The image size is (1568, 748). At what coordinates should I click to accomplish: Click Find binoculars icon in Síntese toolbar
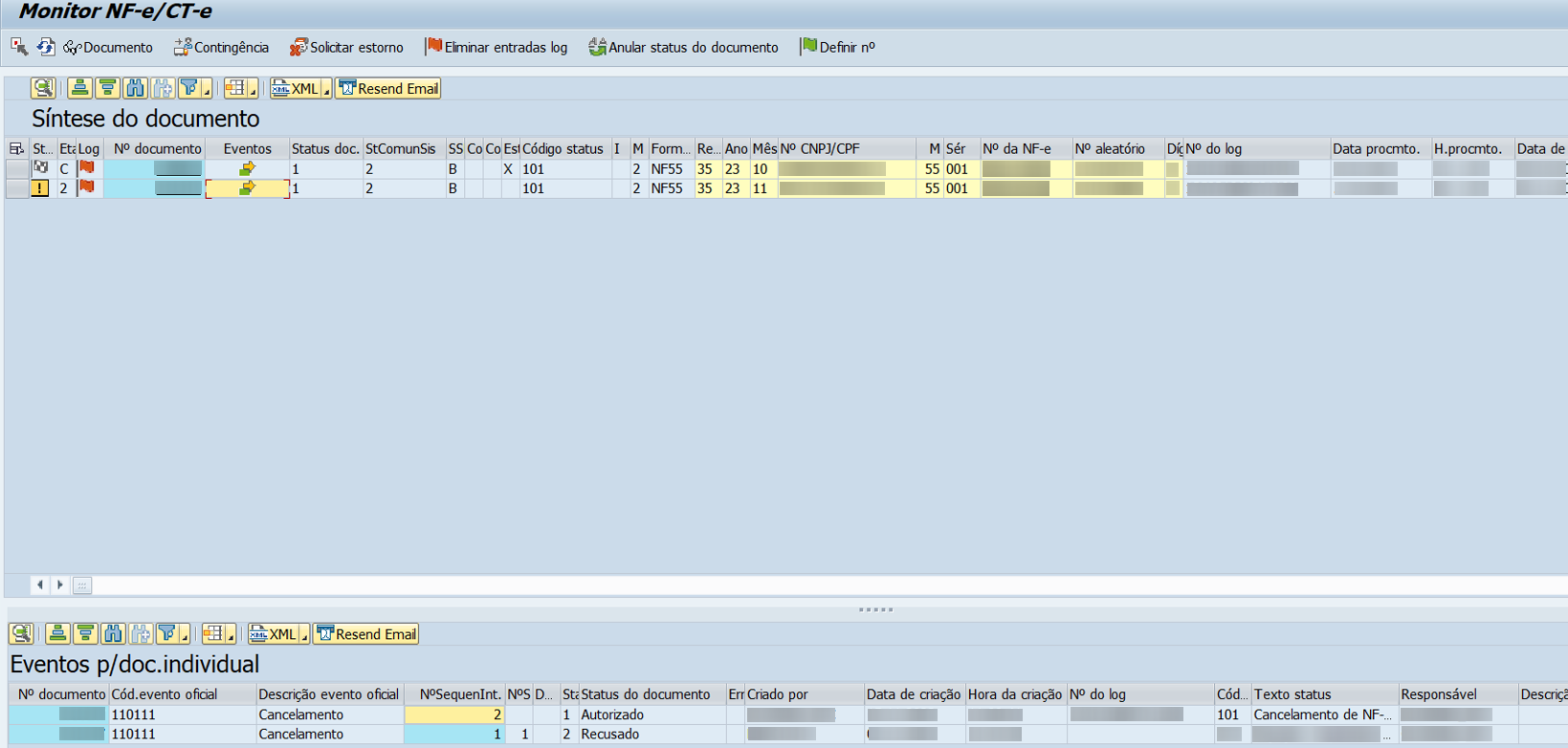[x=135, y=88]
